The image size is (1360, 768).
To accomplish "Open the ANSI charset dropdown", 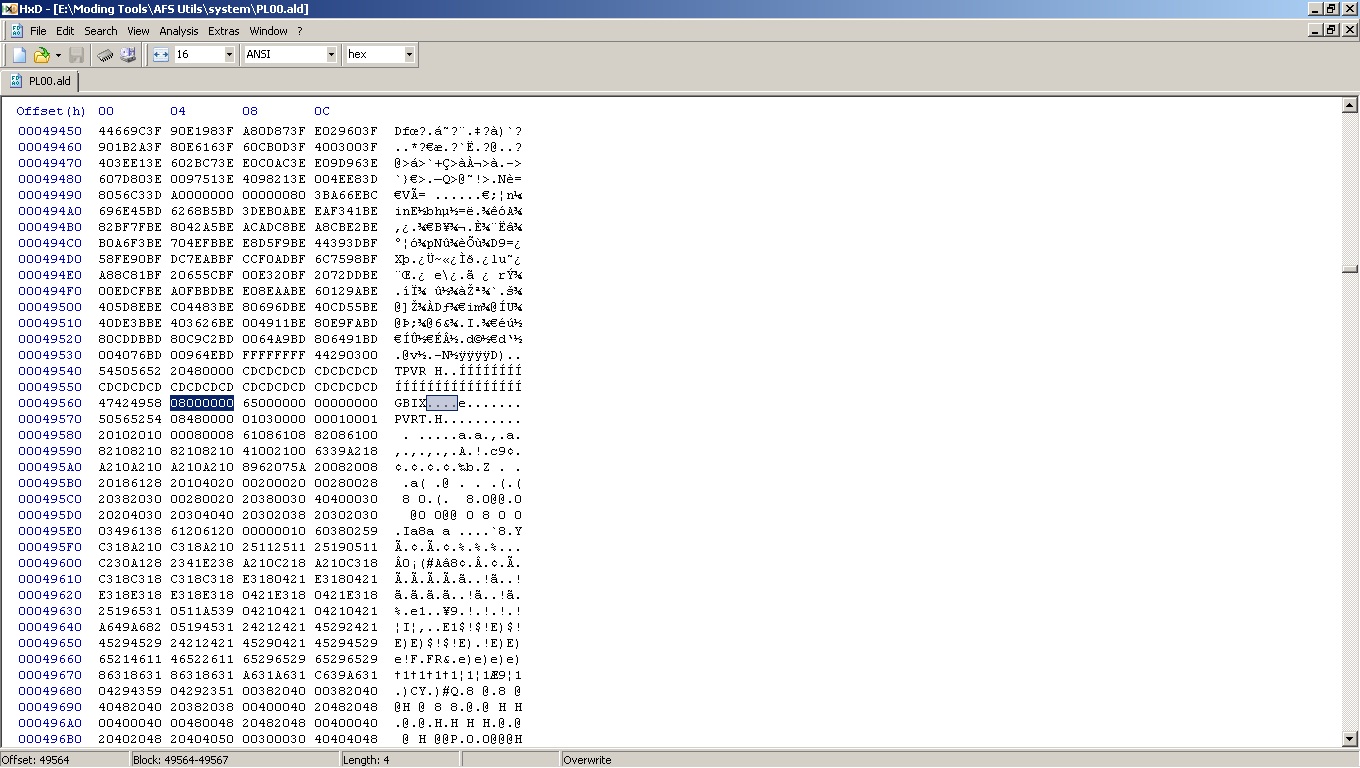I will pyautogui.click(x=331, y=55).
